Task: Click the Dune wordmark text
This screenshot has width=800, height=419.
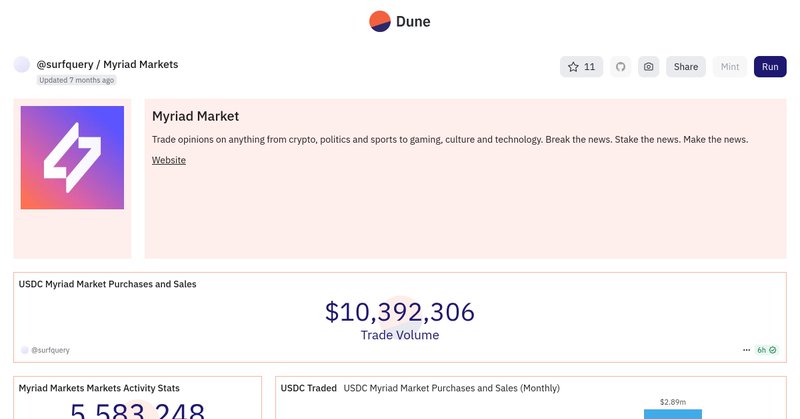Action: click(x=413, y=21)
